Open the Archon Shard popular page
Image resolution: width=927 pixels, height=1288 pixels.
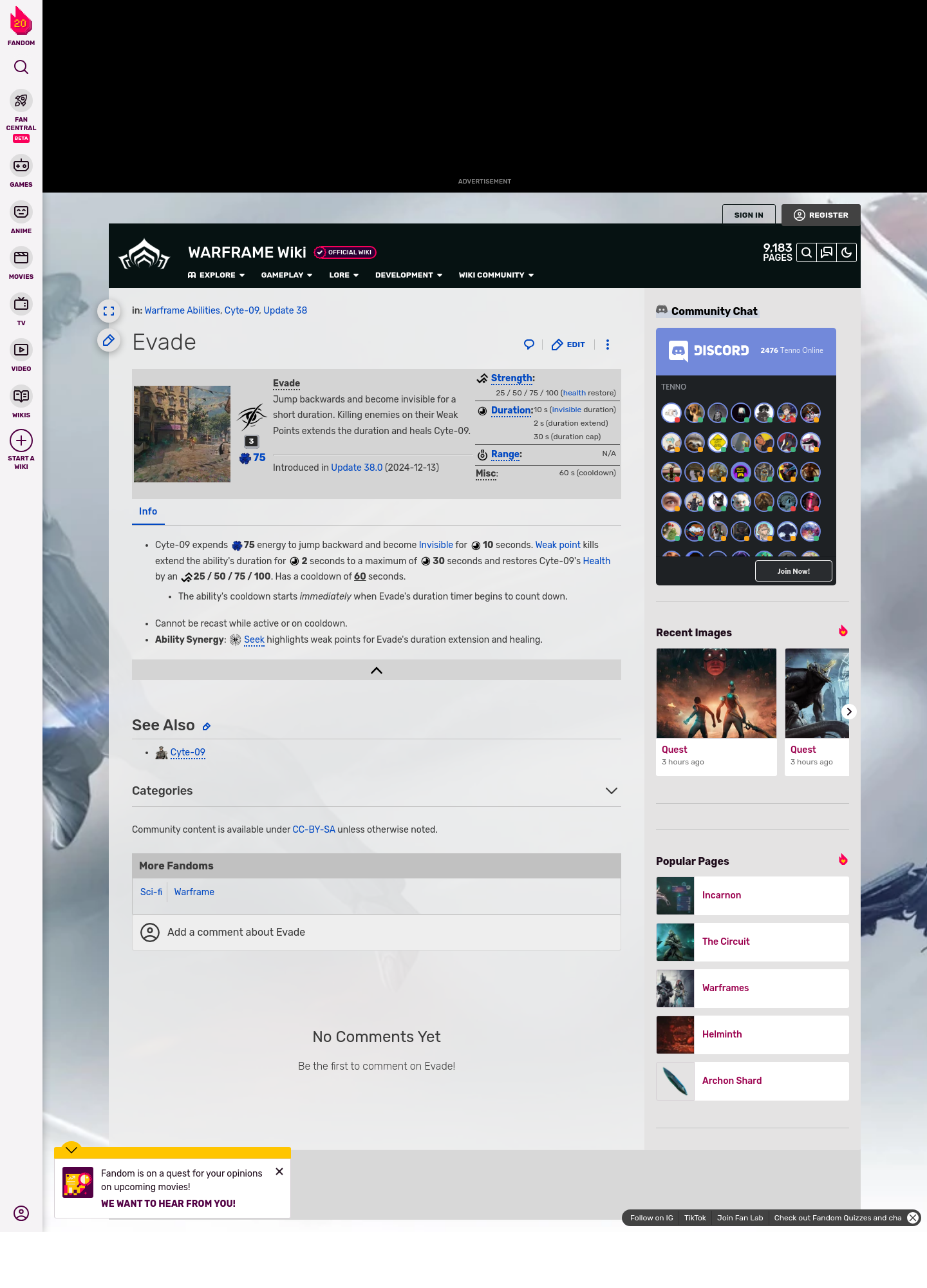click(753, 1081)
